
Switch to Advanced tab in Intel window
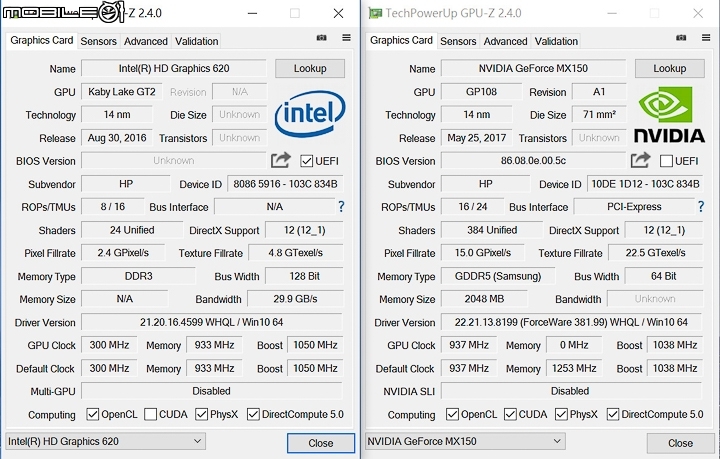click(x=146, y=41)
